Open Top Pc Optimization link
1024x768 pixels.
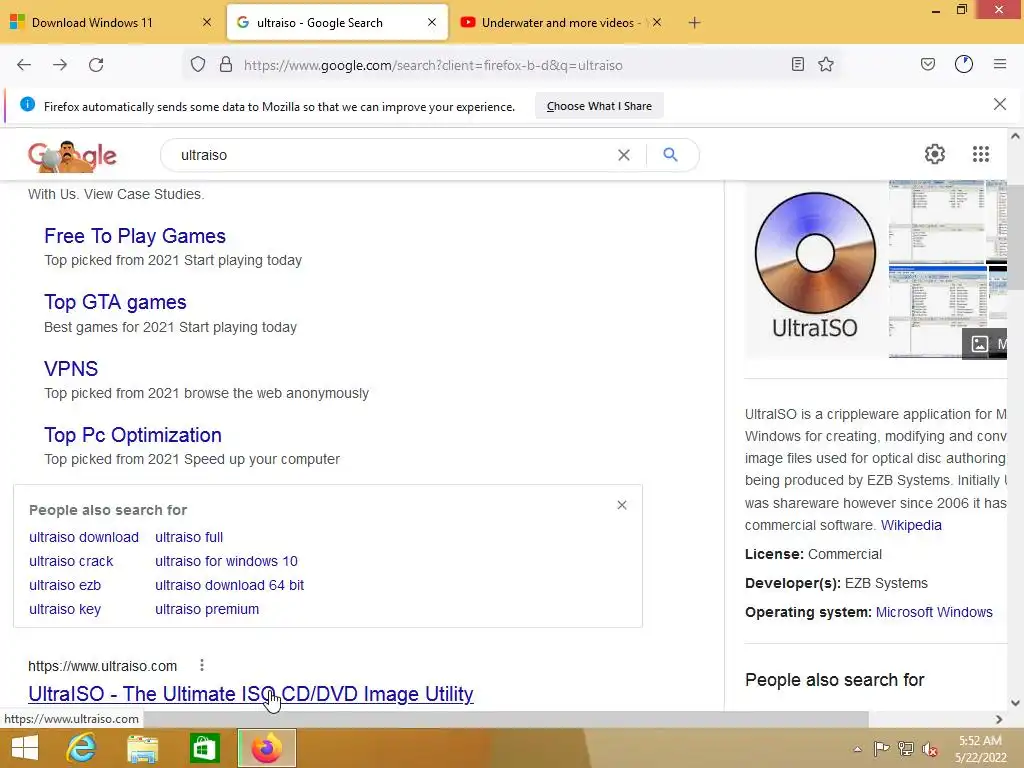pyautogui.click(x=133, y=435)
